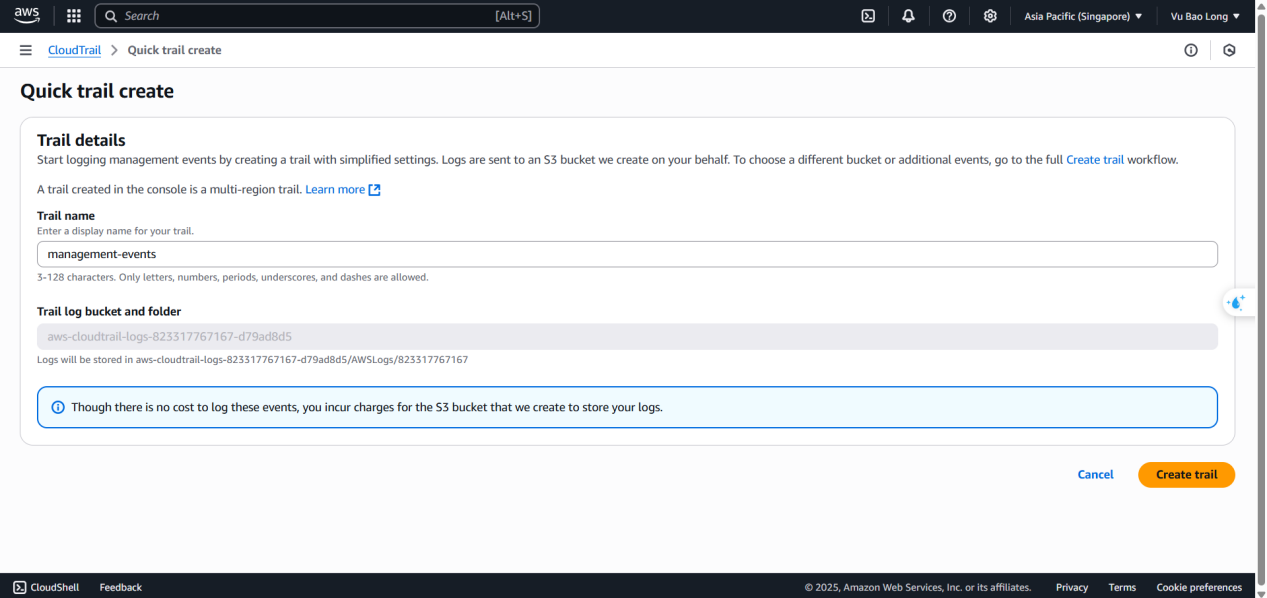Open the settings gear icon
The height and width of the screenshot is (598, 1267).
990,16
